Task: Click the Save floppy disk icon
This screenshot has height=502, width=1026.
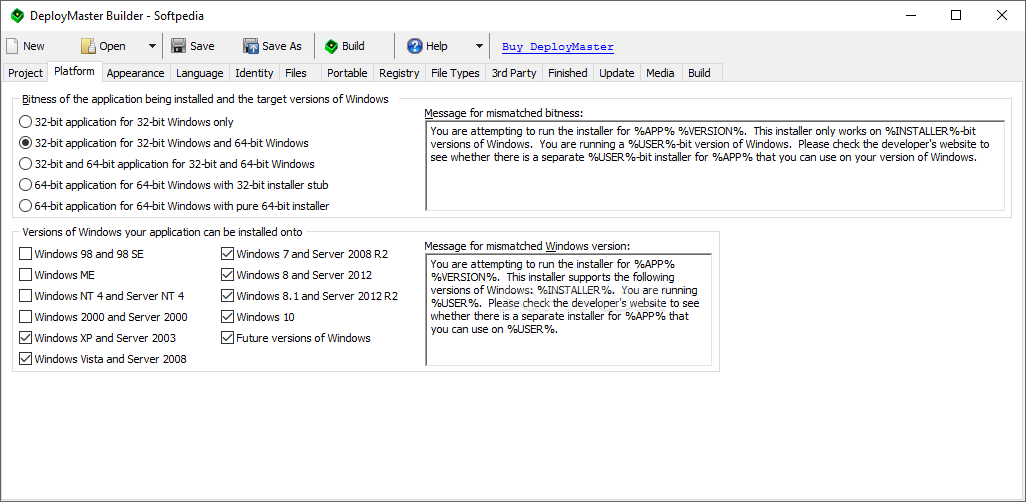Action: point(178,46)
